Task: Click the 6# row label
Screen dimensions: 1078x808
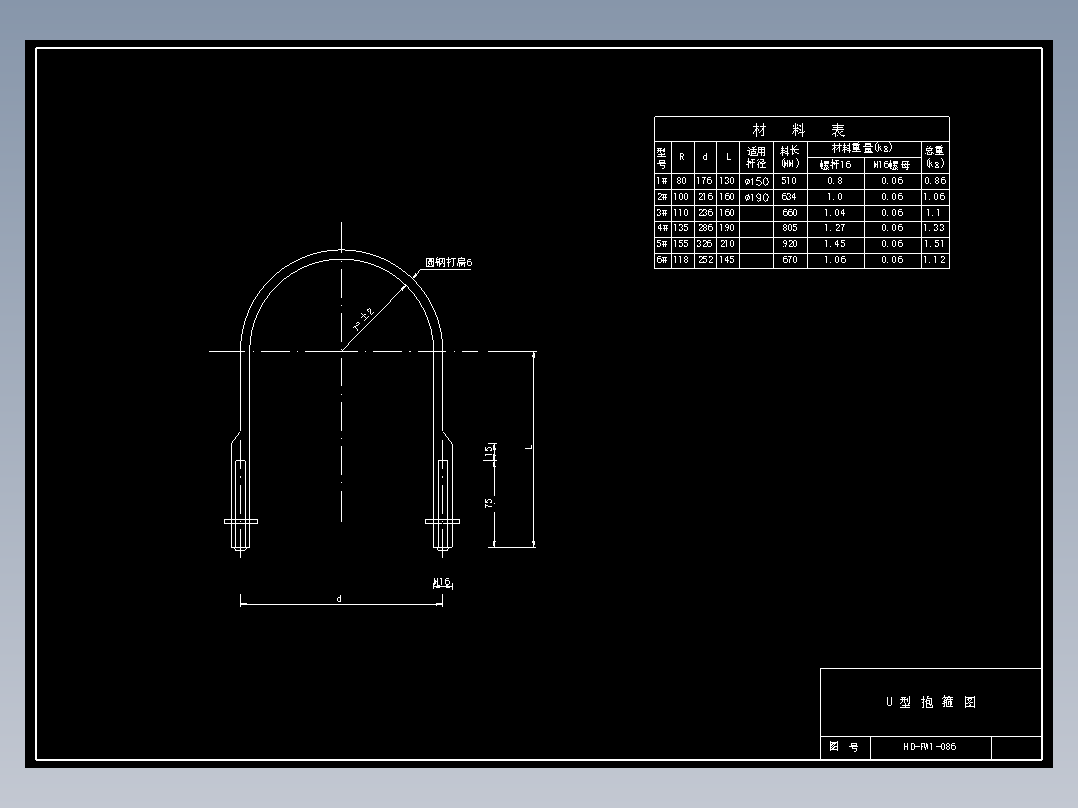Action: pyautogui.click(x=661, y=260)
